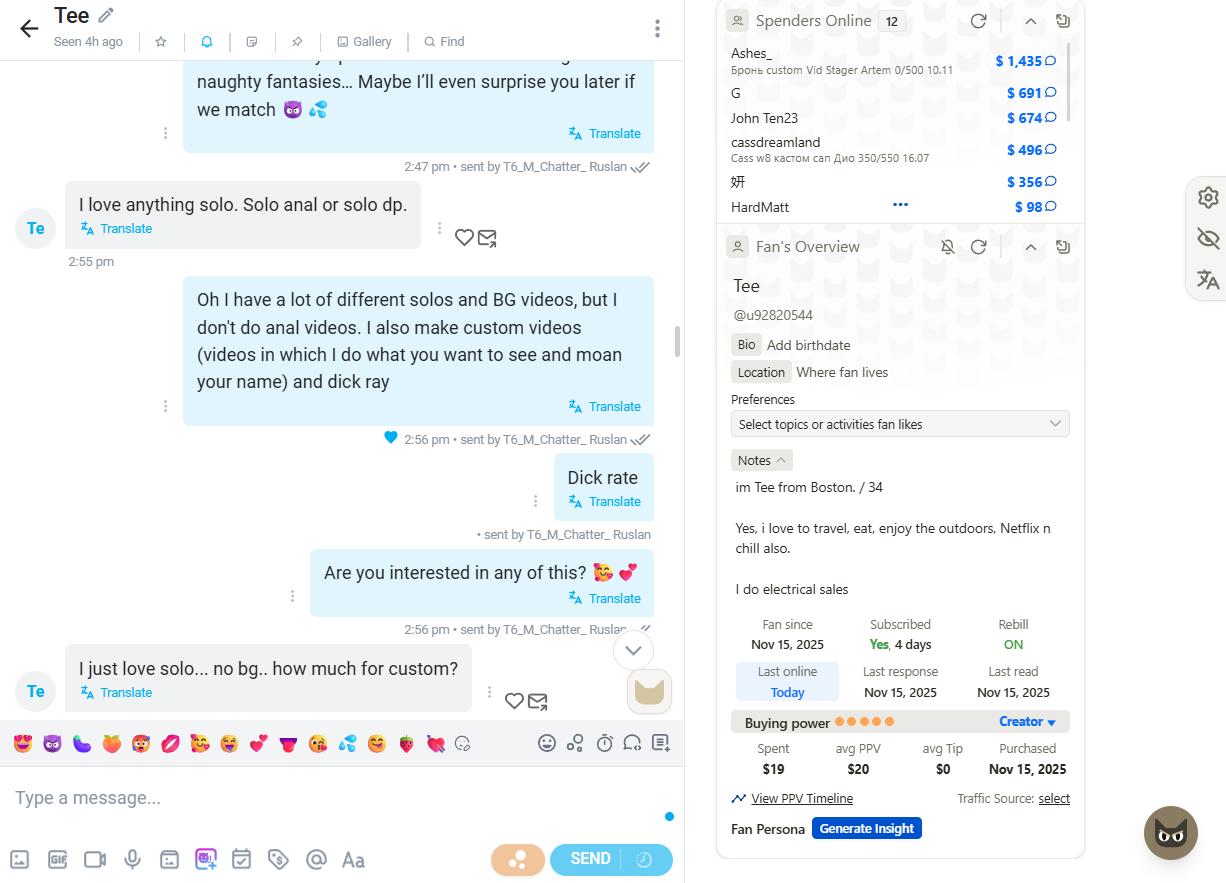Image resolution: width=1226 pixels, height=883 pixels.
Task: Pin this conversation in header
Action: point(297,42)
